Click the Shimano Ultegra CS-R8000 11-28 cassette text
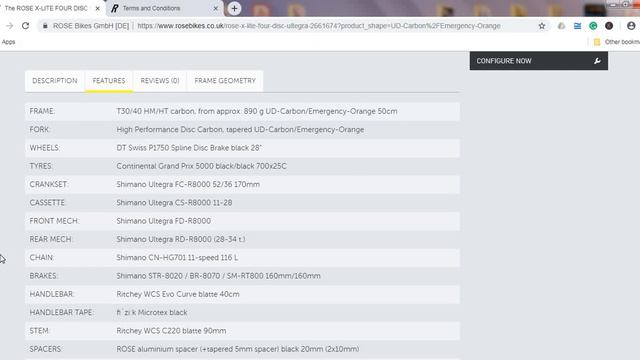 coord(174,203)
